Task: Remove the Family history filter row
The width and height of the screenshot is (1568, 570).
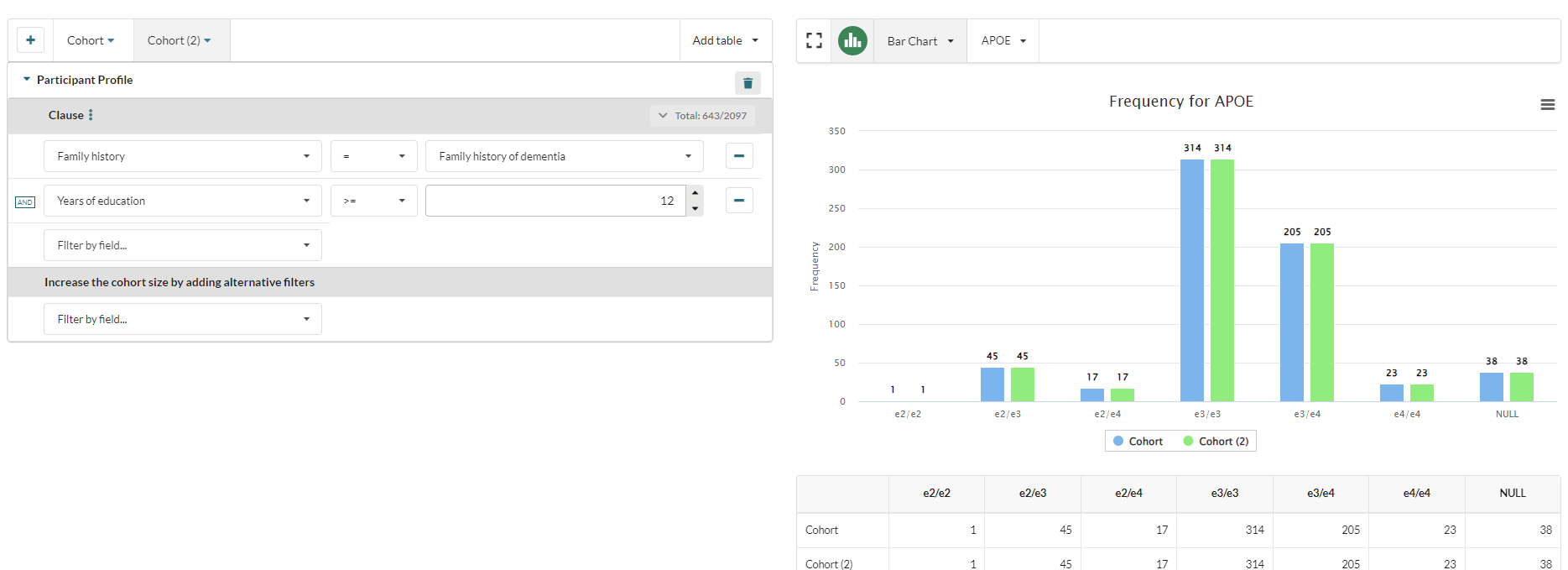Action: 738,156
